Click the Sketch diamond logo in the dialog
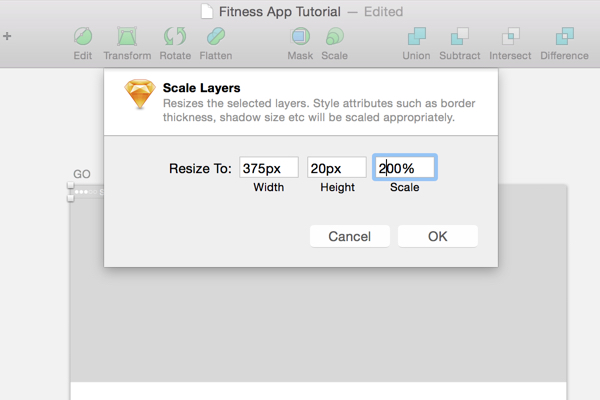 [140, 94]
